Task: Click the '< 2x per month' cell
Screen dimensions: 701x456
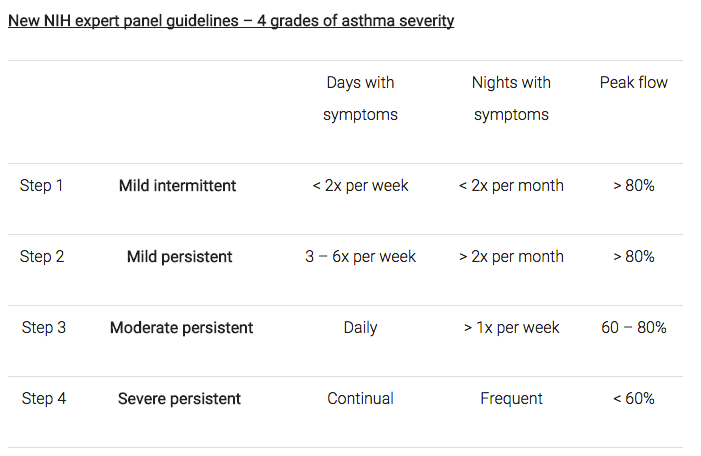Action: coord(511,186)
